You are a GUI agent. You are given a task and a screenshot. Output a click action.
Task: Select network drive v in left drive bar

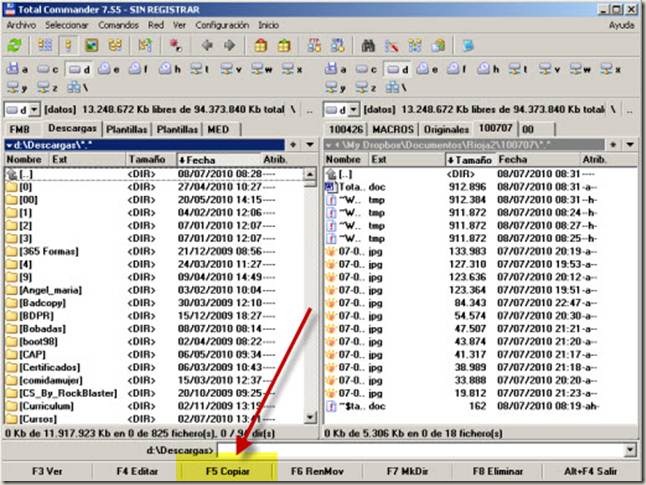231,69
